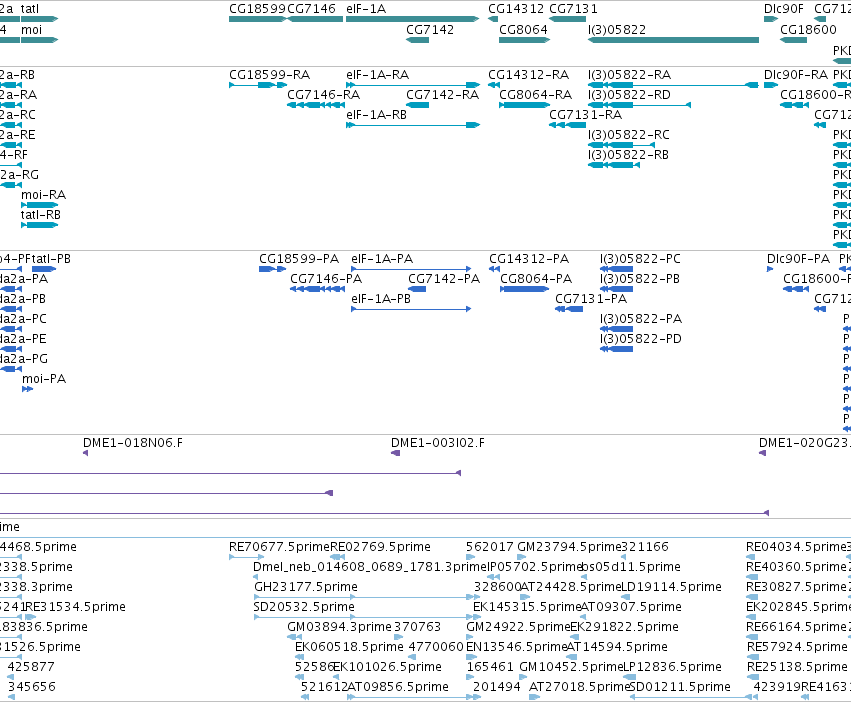Select the CG7142 gene label
Viewport: 851px width, 702px height.
pyautogui.click(x=430, y=29)
